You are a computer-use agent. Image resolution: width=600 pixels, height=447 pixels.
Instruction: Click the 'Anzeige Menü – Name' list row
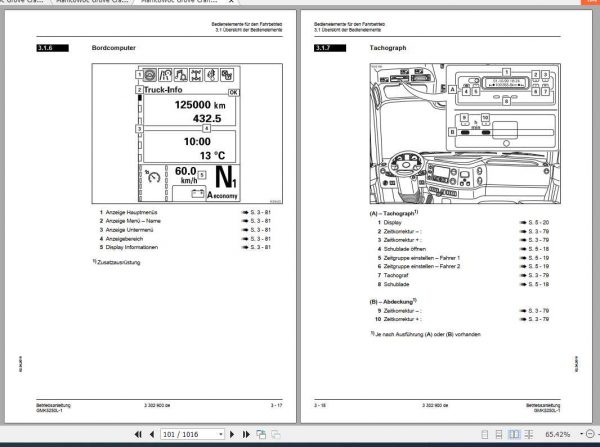(x=185, y=221)
